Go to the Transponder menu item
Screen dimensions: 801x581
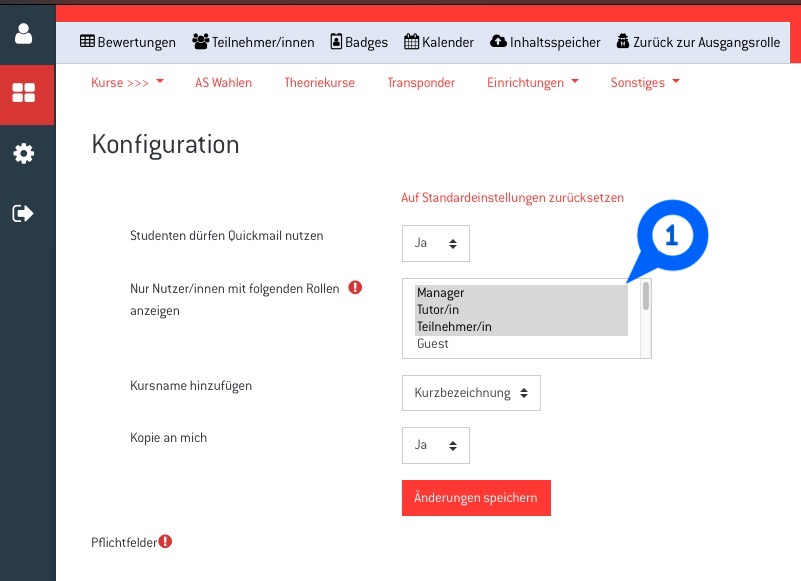421,83
